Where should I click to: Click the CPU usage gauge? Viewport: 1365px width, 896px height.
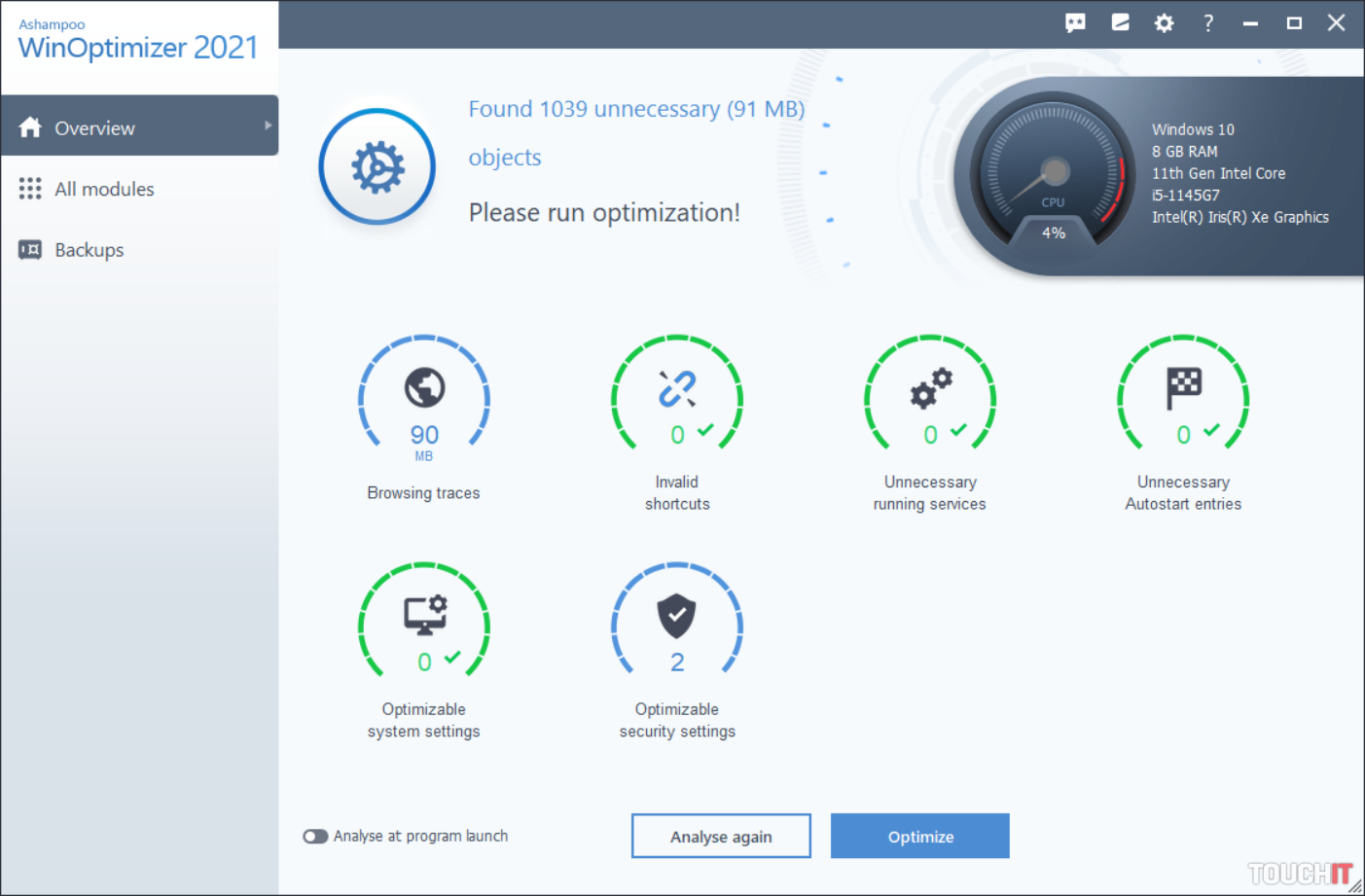pyautogui.click(x=1053, y=175)
